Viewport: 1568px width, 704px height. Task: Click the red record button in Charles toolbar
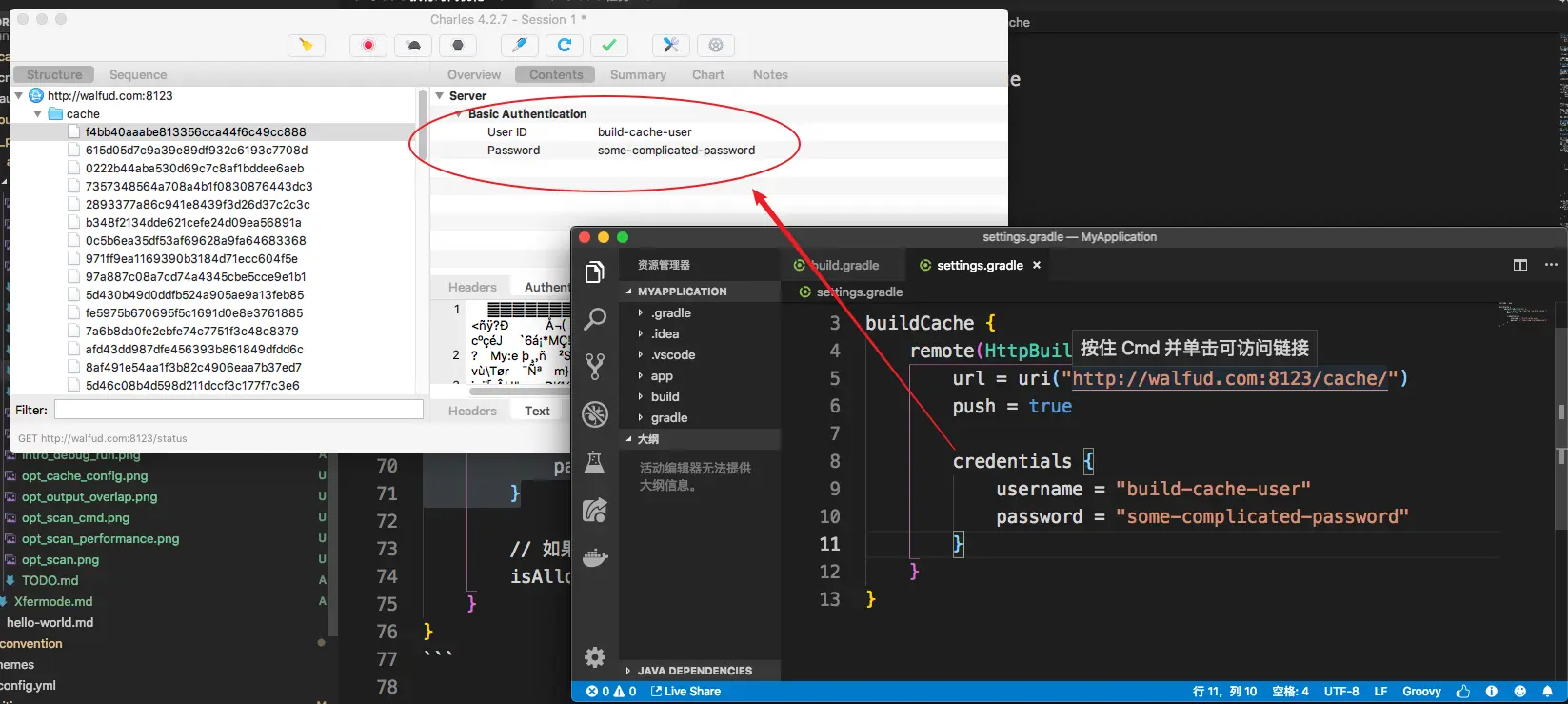tap(367, 45)
